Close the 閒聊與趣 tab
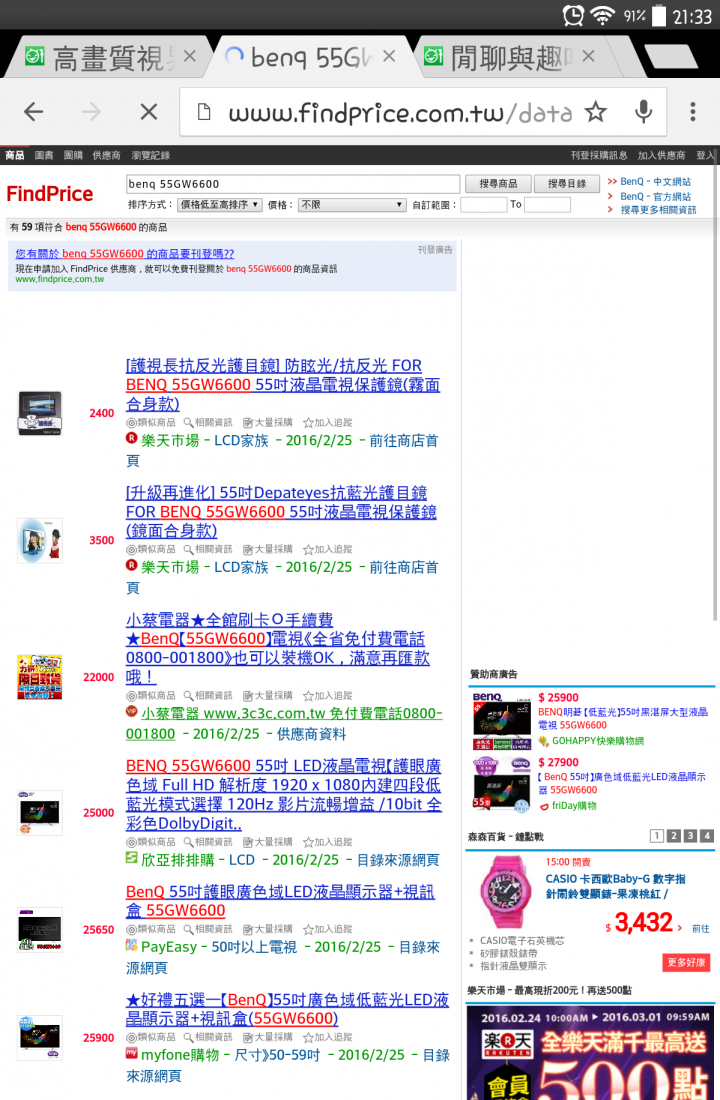Viewport: 720px width, 1100px height. (x=589, y=57)
